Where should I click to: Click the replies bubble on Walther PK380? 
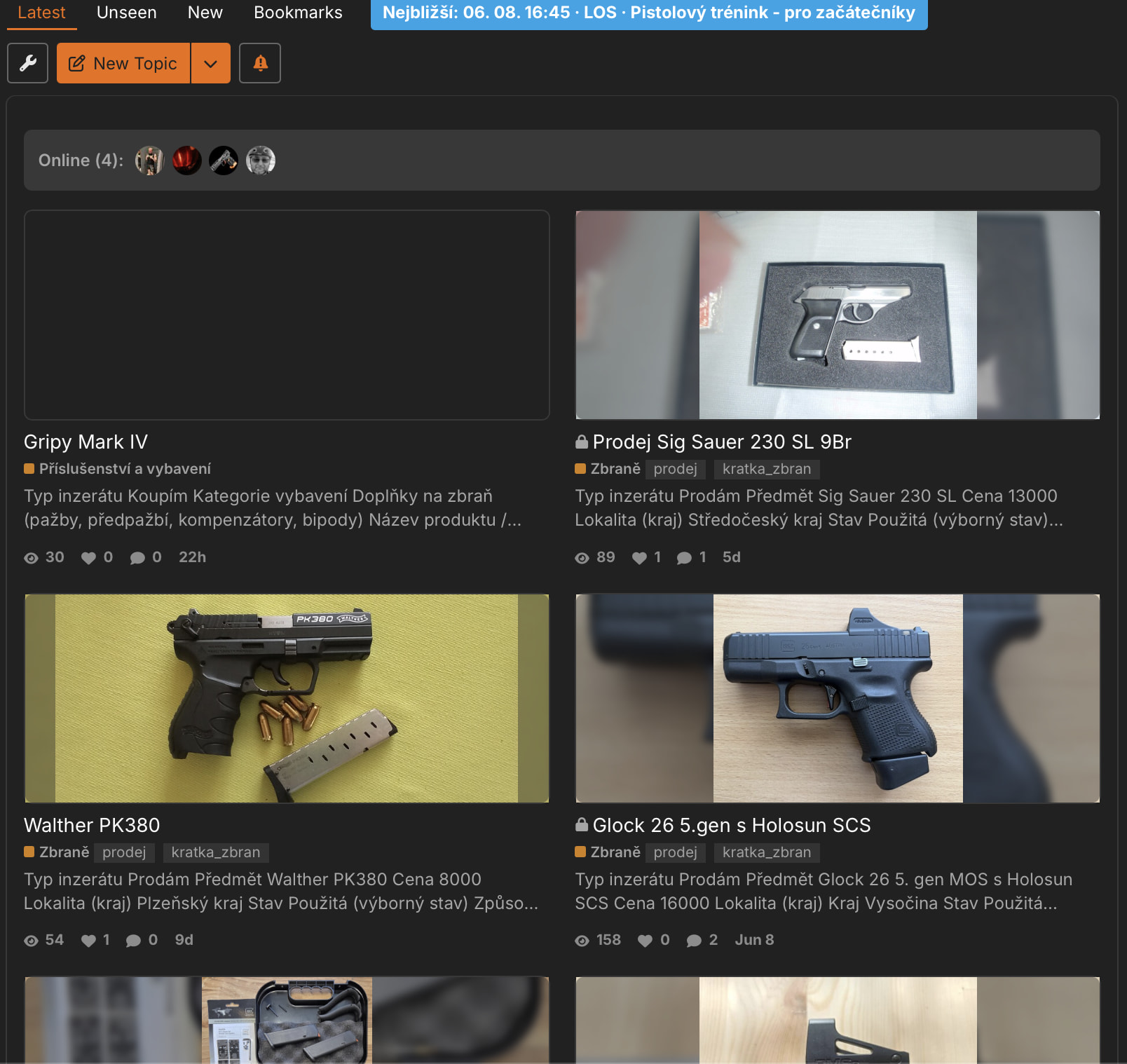click(x=133, y=941)
